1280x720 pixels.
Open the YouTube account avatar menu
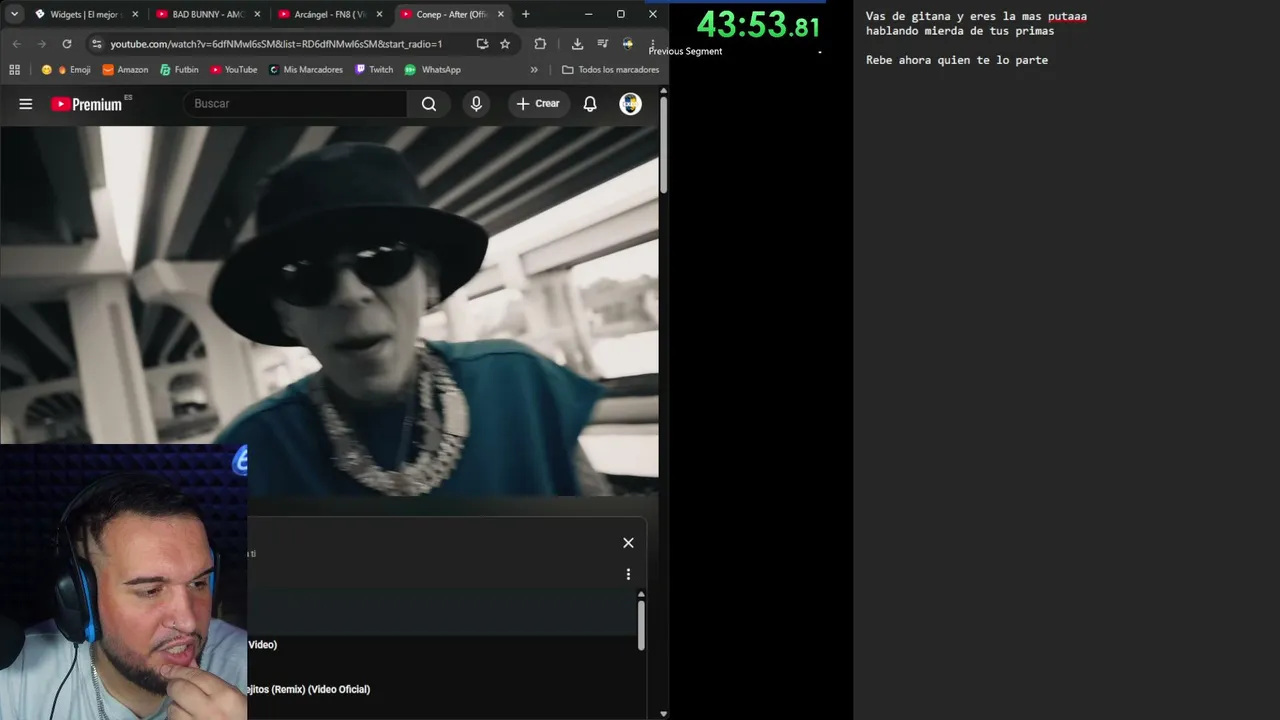coord(630,104)
